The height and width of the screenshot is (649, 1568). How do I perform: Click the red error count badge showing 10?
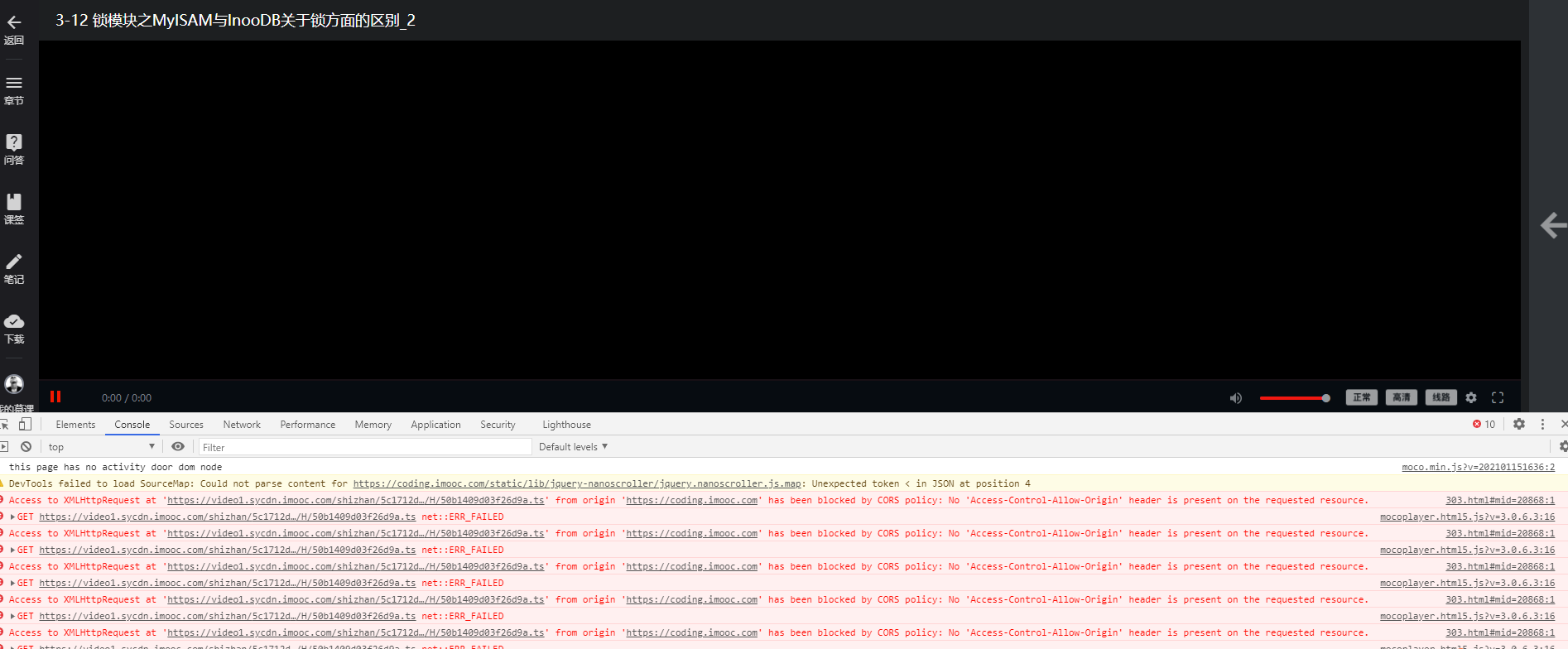(x=1484, y=425)
